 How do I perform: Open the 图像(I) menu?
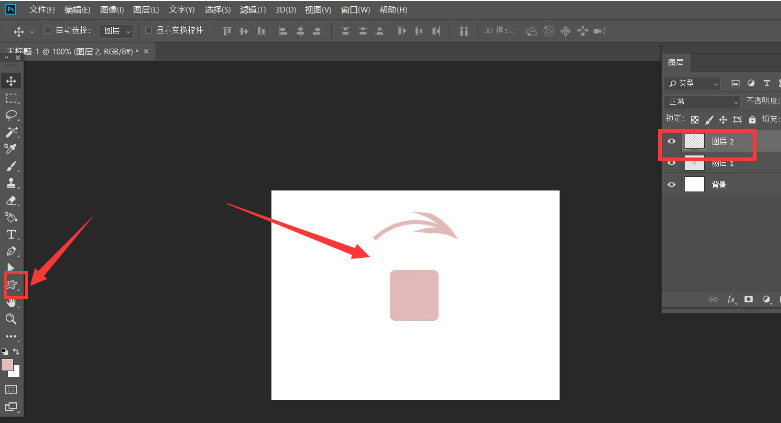point(112,9)
